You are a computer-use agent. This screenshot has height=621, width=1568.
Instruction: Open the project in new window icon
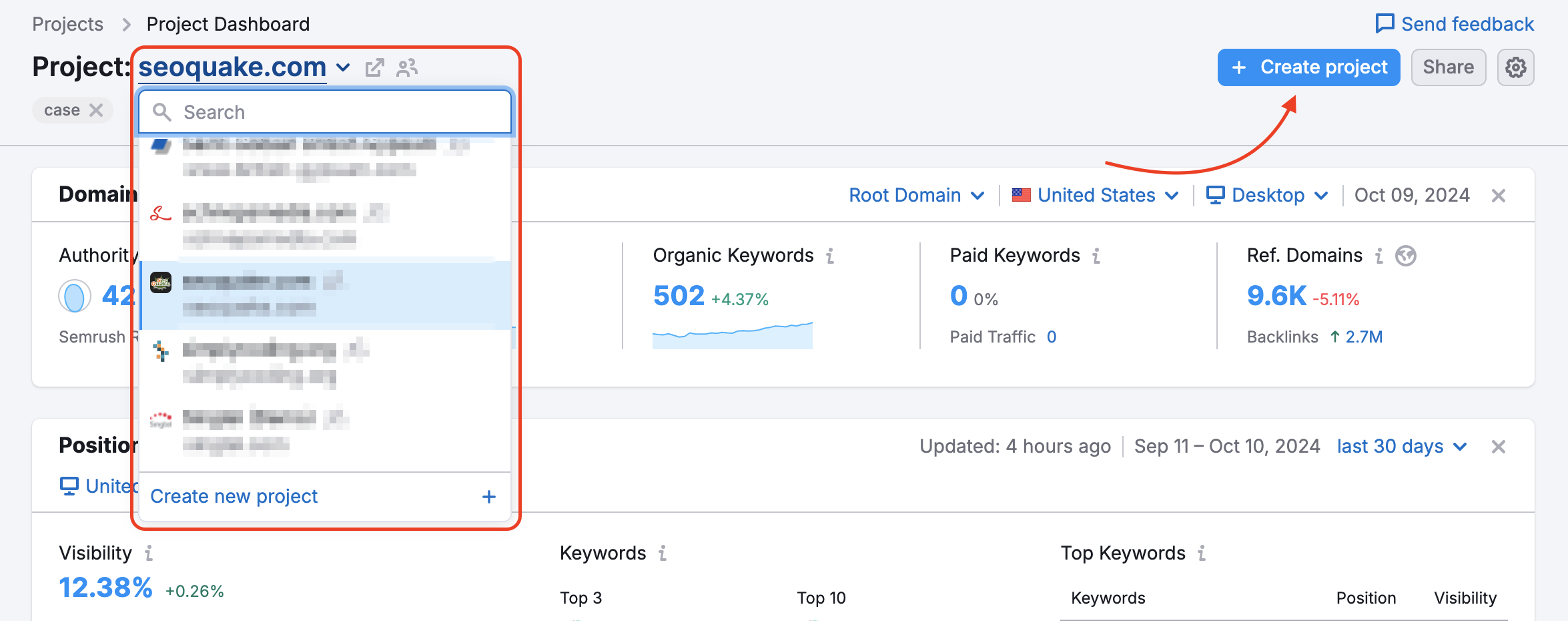pyautogui.click(x=374, y=67)
